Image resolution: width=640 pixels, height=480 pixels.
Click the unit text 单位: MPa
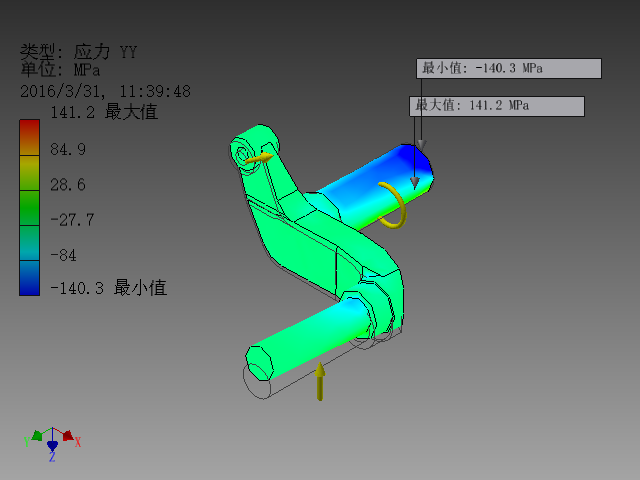tap(60, 70)
